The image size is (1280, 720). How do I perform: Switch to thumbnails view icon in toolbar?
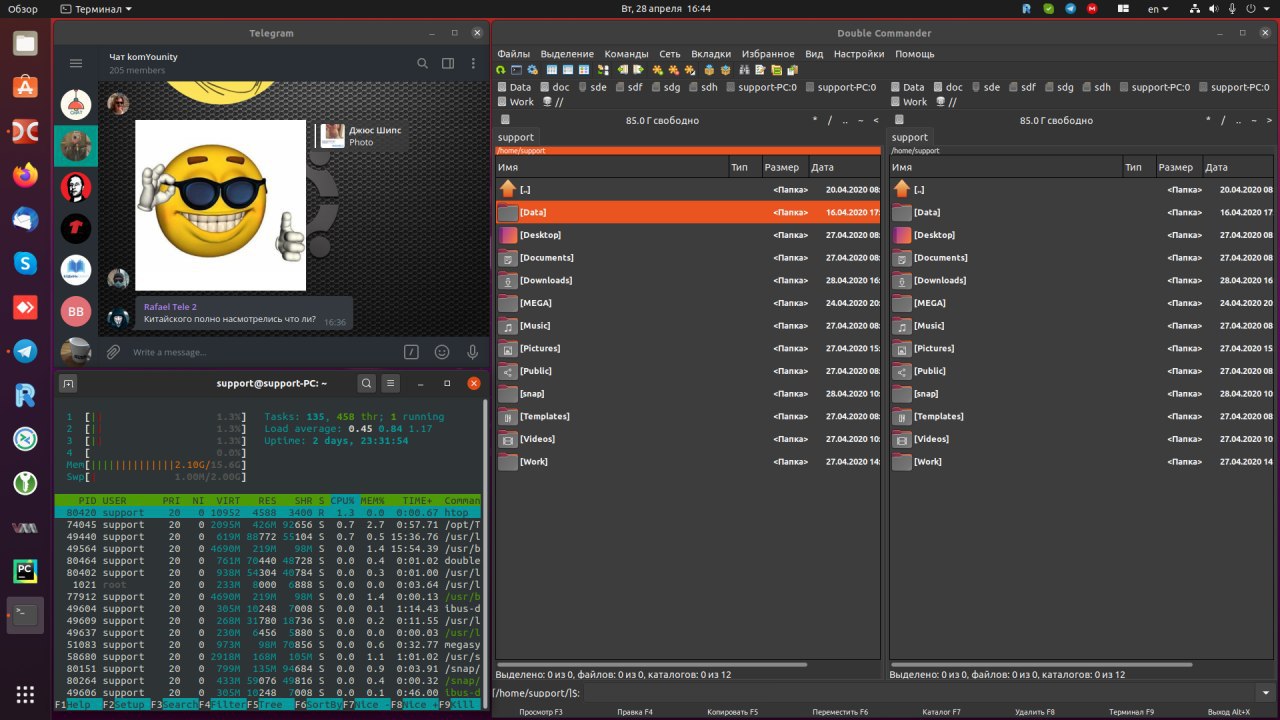[x=584, y=70]
